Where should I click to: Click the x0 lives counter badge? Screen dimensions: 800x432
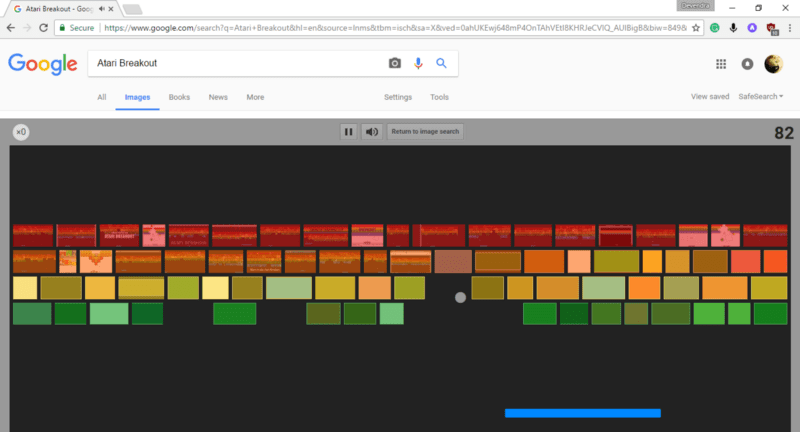(21, 132)
